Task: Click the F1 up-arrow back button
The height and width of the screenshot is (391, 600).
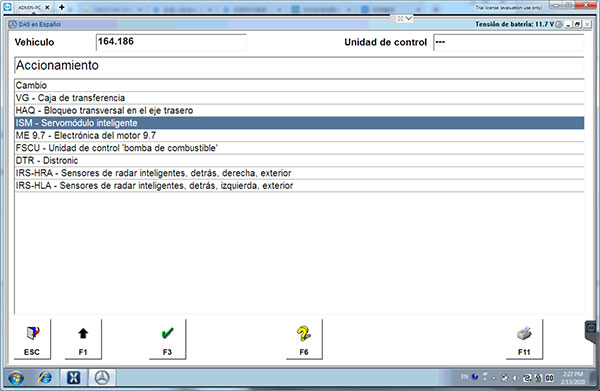Action: tap(83, 339)
